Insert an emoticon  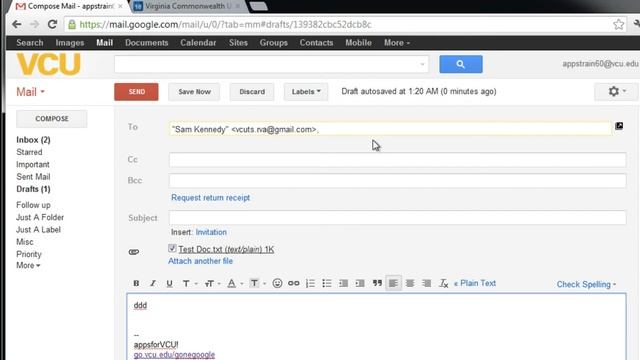(277, 283)
